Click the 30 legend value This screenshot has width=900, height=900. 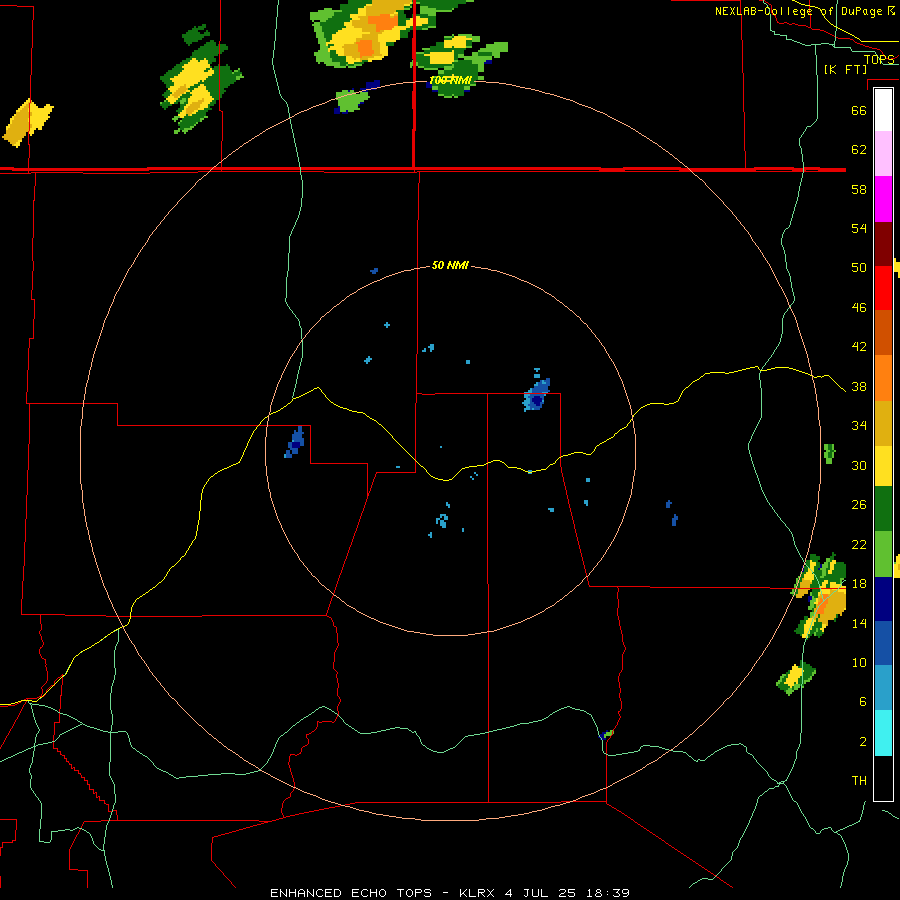click(x=859, y=465)
